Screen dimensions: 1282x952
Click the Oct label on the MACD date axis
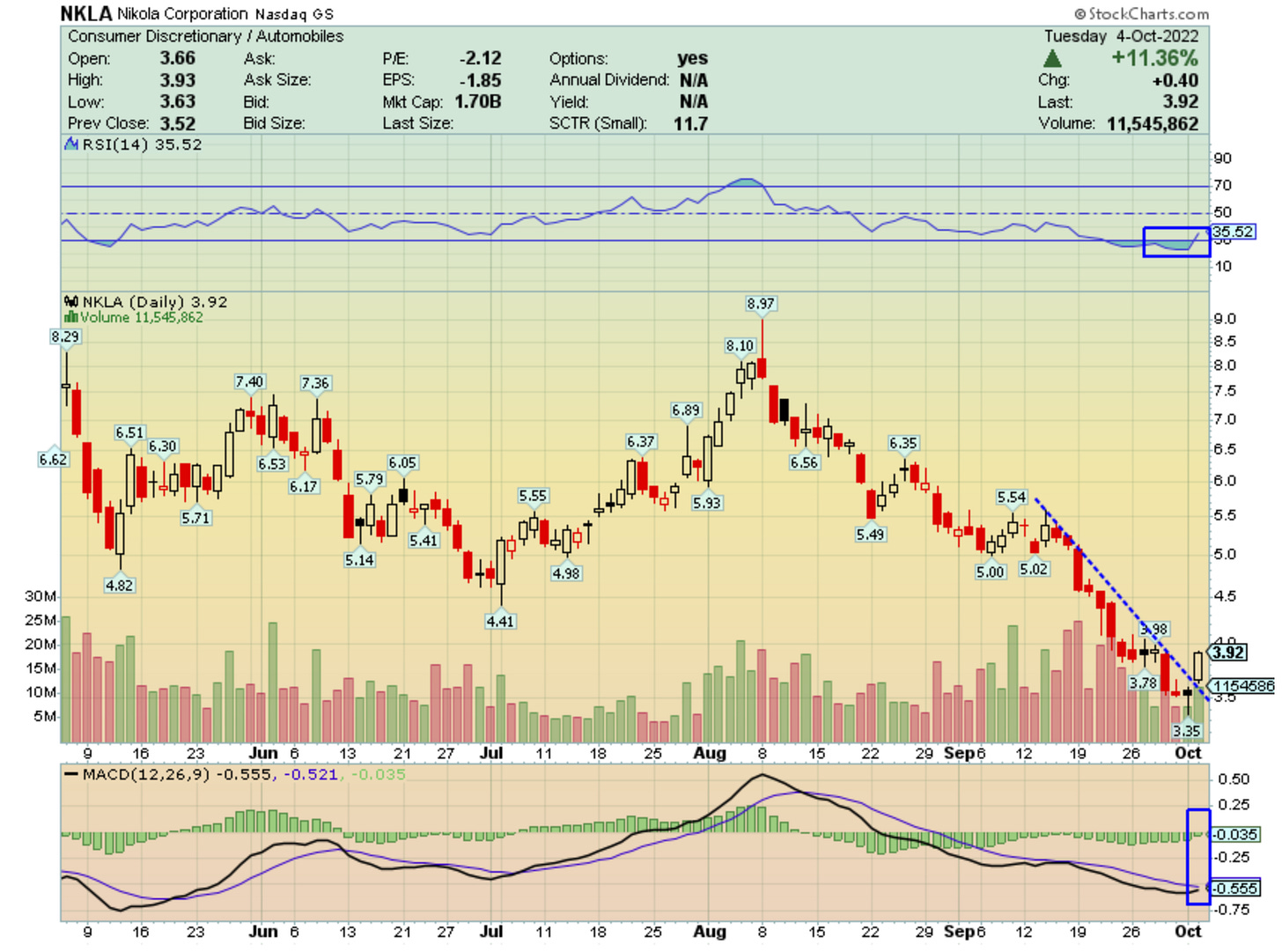coord(1188,931)
